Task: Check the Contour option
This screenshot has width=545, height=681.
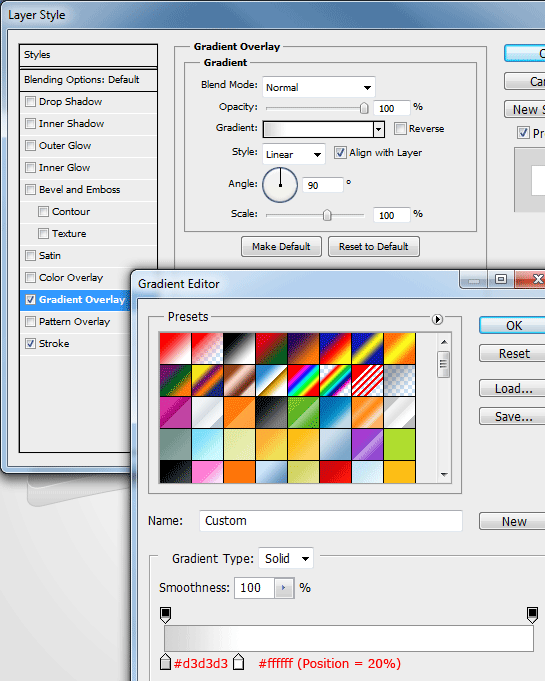Action: (43, 212)
